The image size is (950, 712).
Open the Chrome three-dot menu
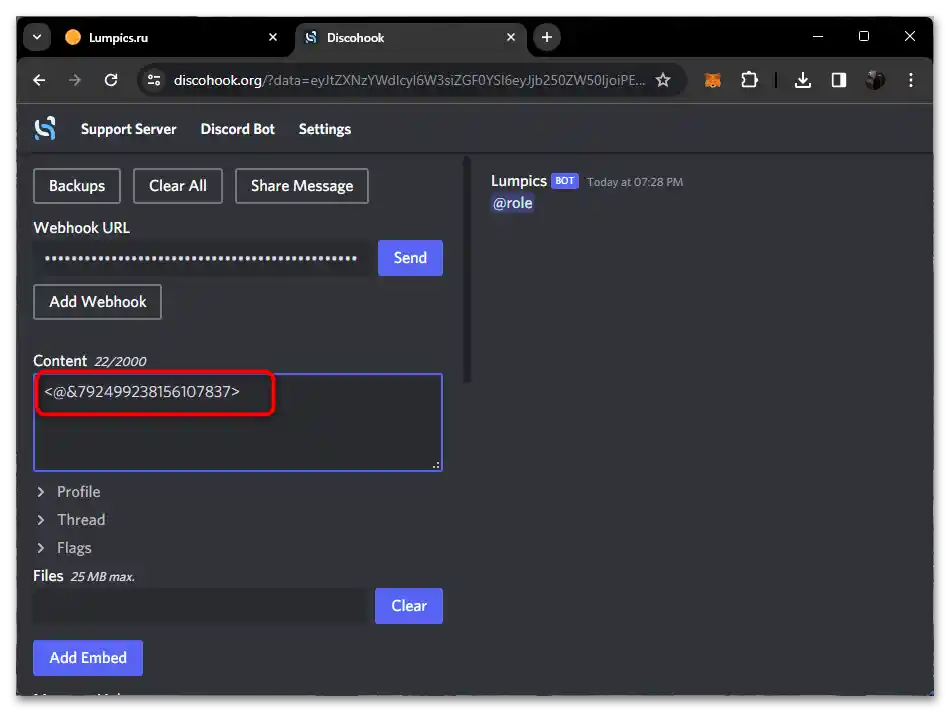pyautogui.click(x=910, y=80)
